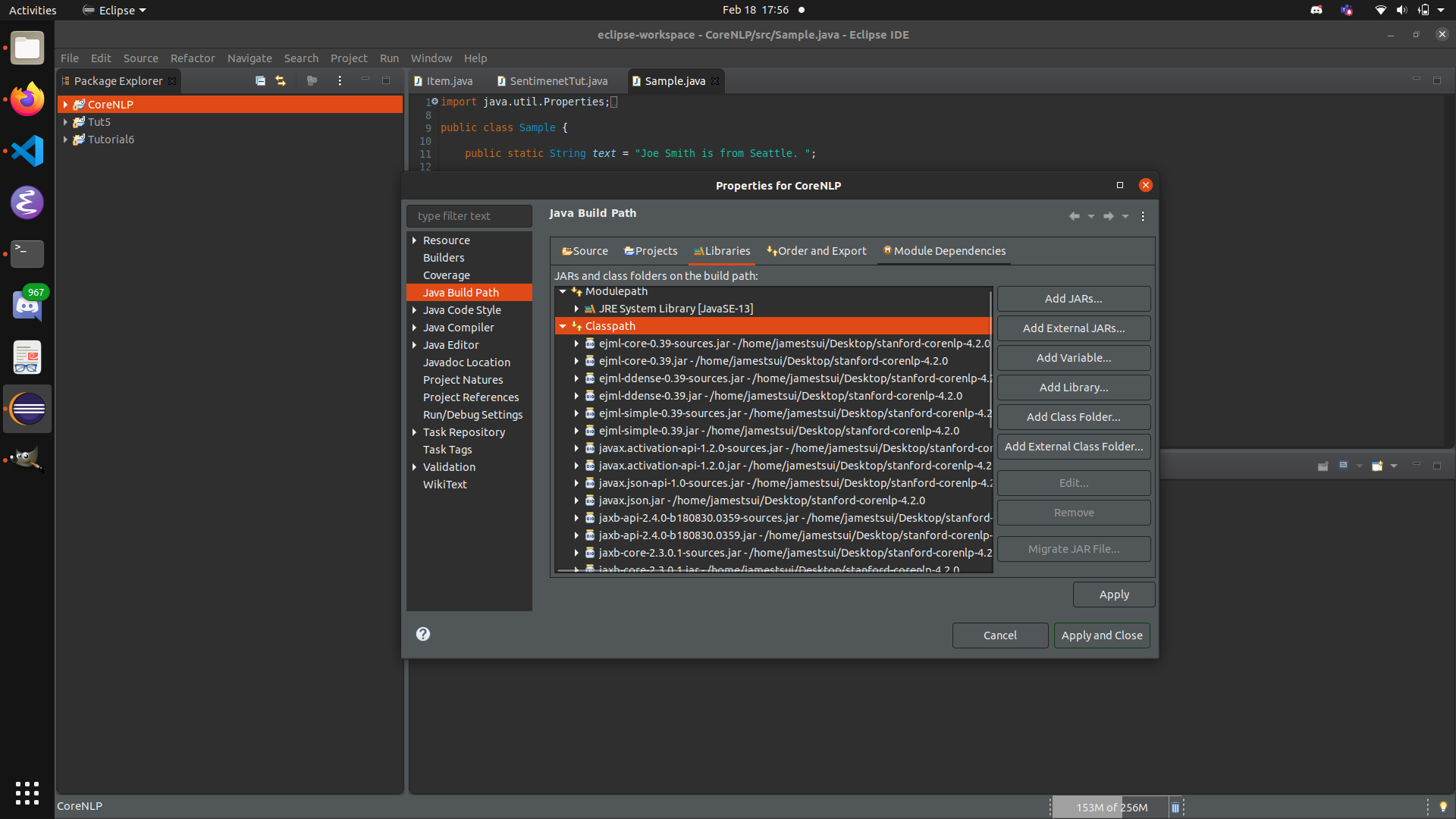Open the Refactor menu
1456x819 pixels.
(193, 58)
